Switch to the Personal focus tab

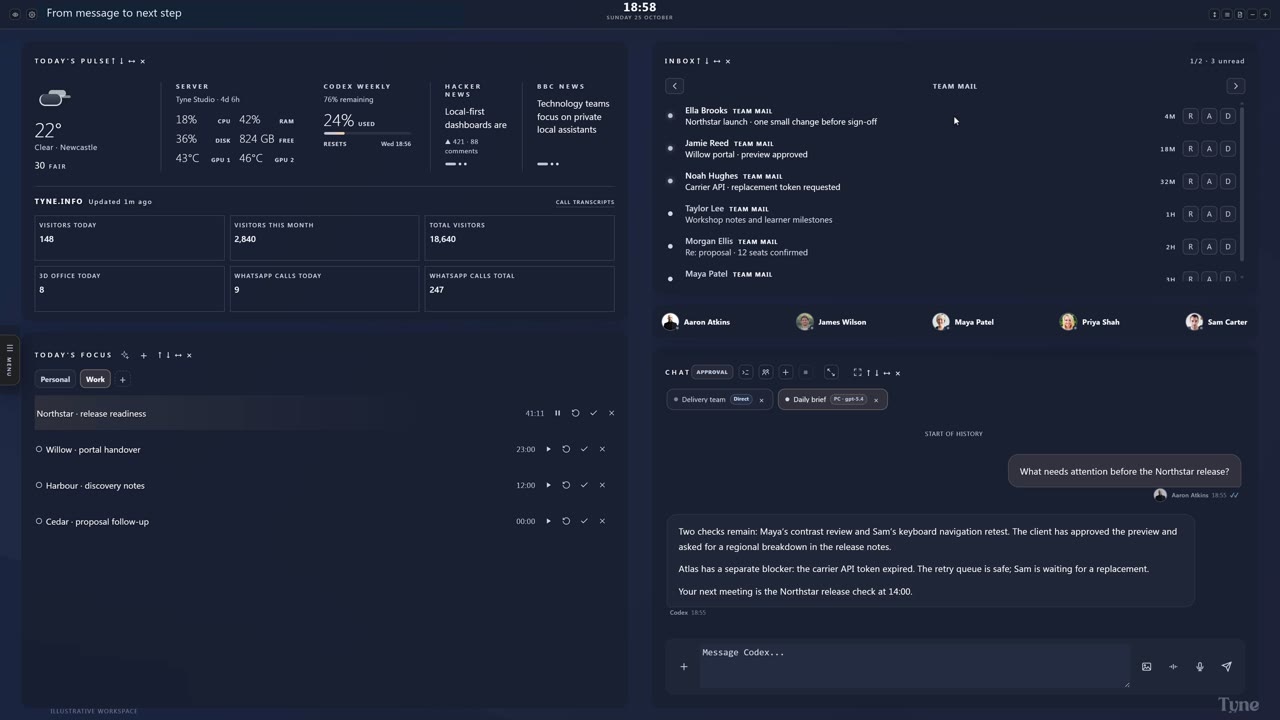[55, 379]
